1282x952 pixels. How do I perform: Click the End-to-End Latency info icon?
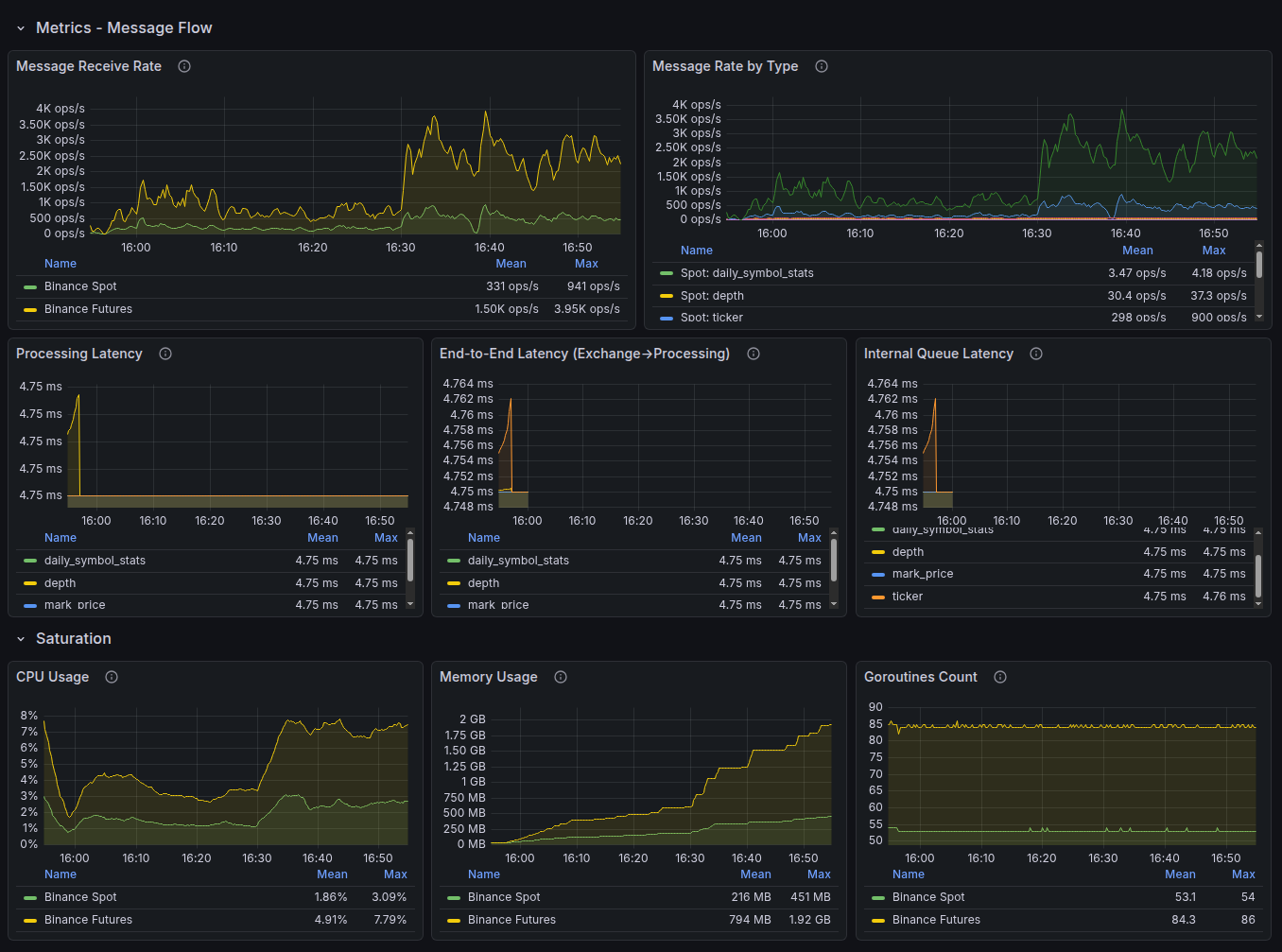tap(753, 354)
